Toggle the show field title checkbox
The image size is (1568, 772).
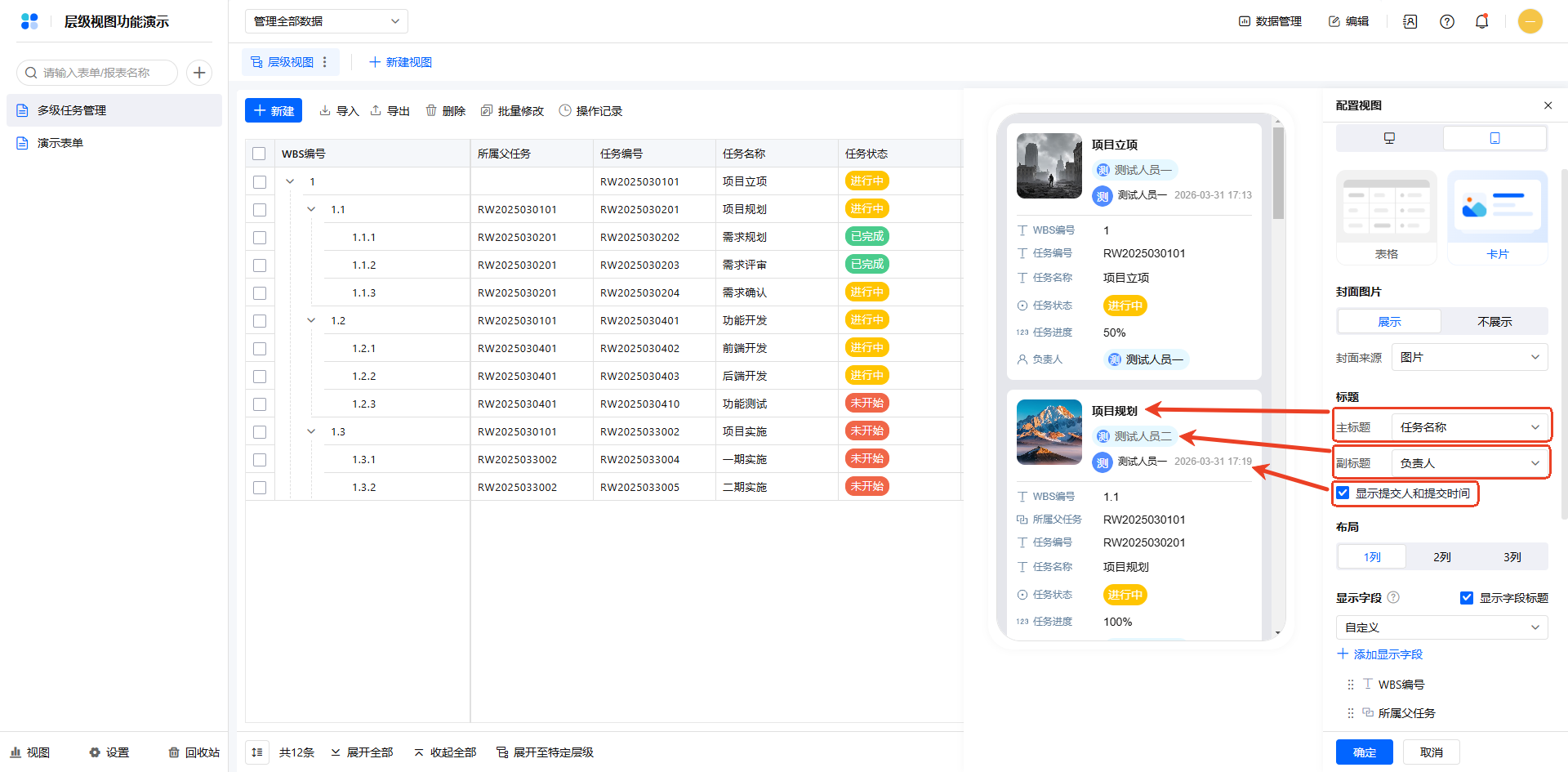pos(1467,598)
